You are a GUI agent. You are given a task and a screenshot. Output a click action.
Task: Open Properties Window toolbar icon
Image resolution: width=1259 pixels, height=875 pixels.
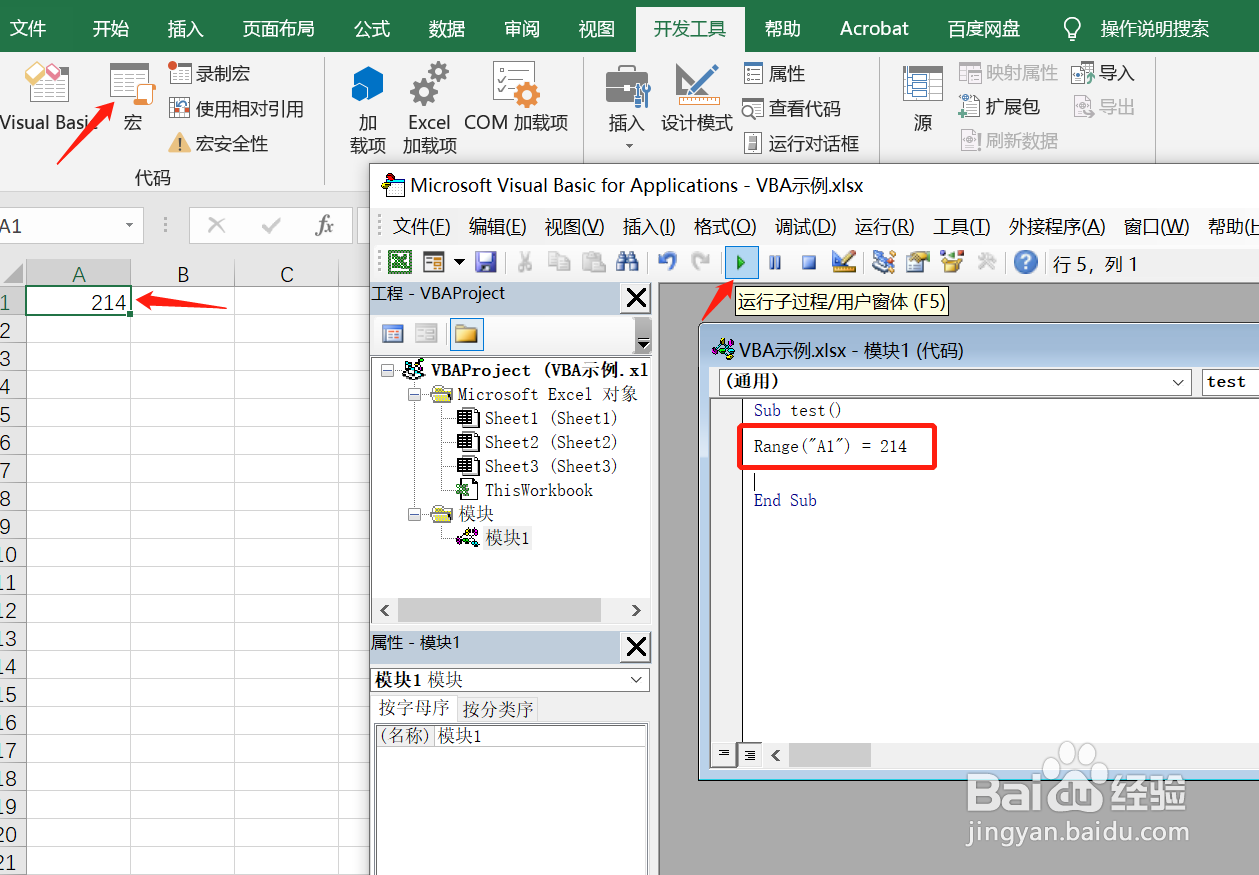[918, 263]
